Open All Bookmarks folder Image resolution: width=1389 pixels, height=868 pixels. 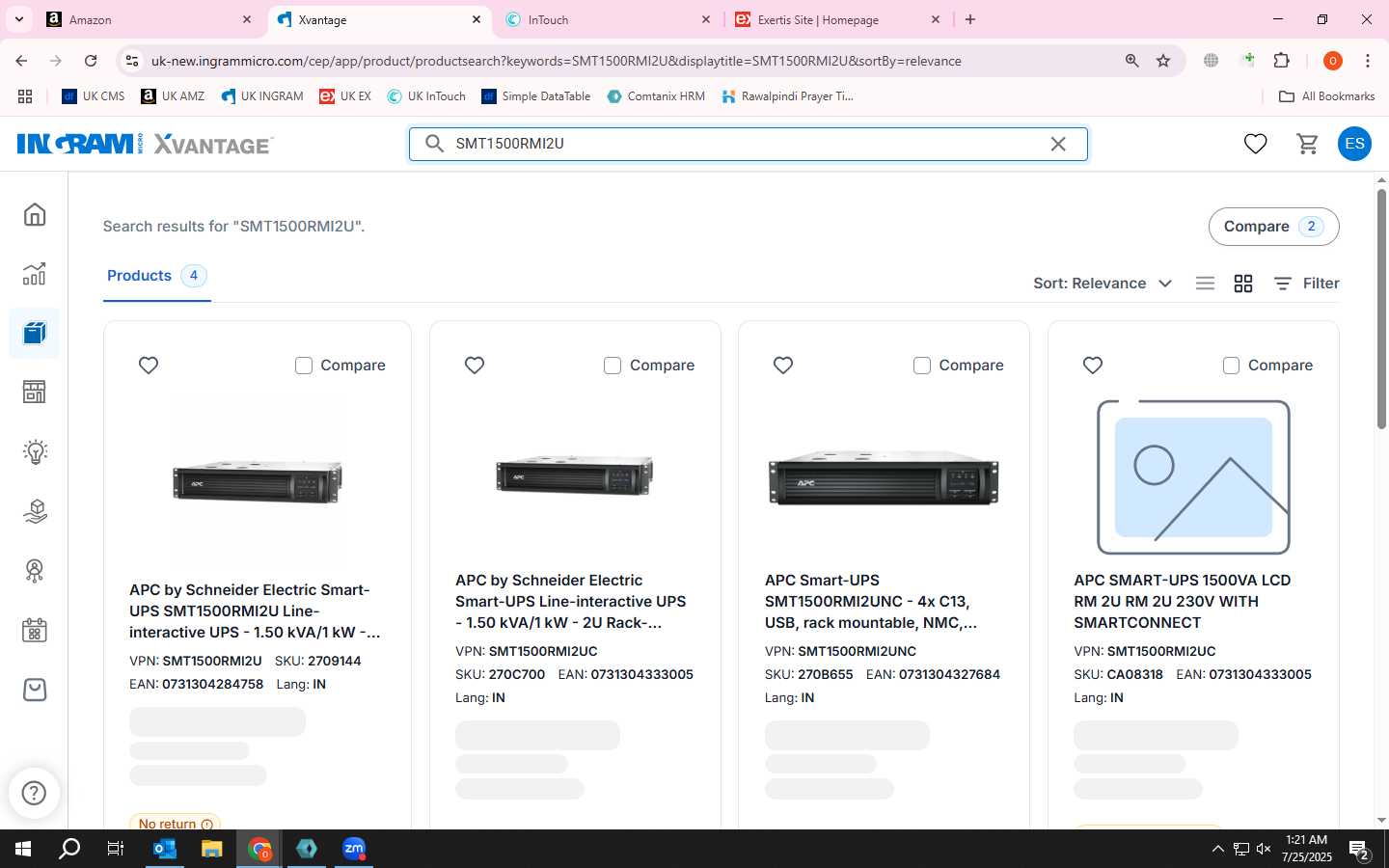[x=1326, y=96]
